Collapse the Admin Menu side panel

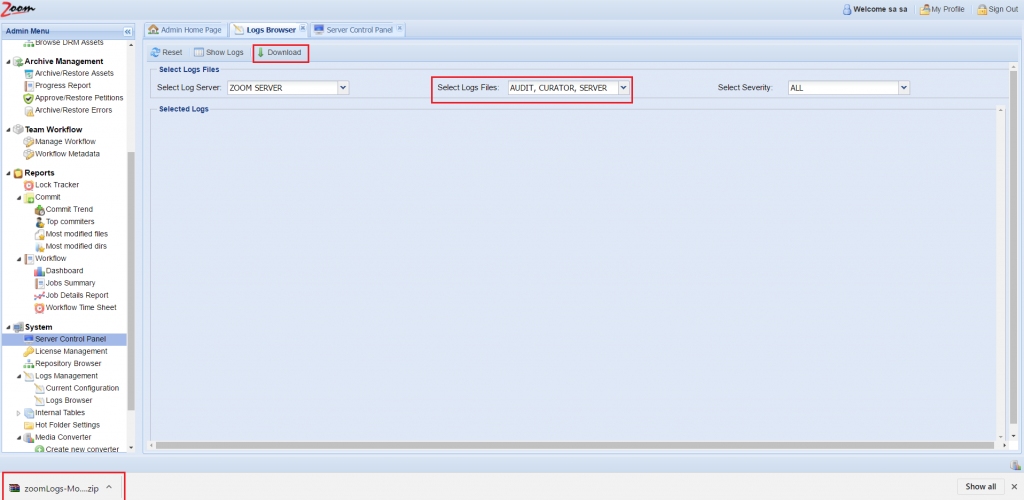[128, 31]
